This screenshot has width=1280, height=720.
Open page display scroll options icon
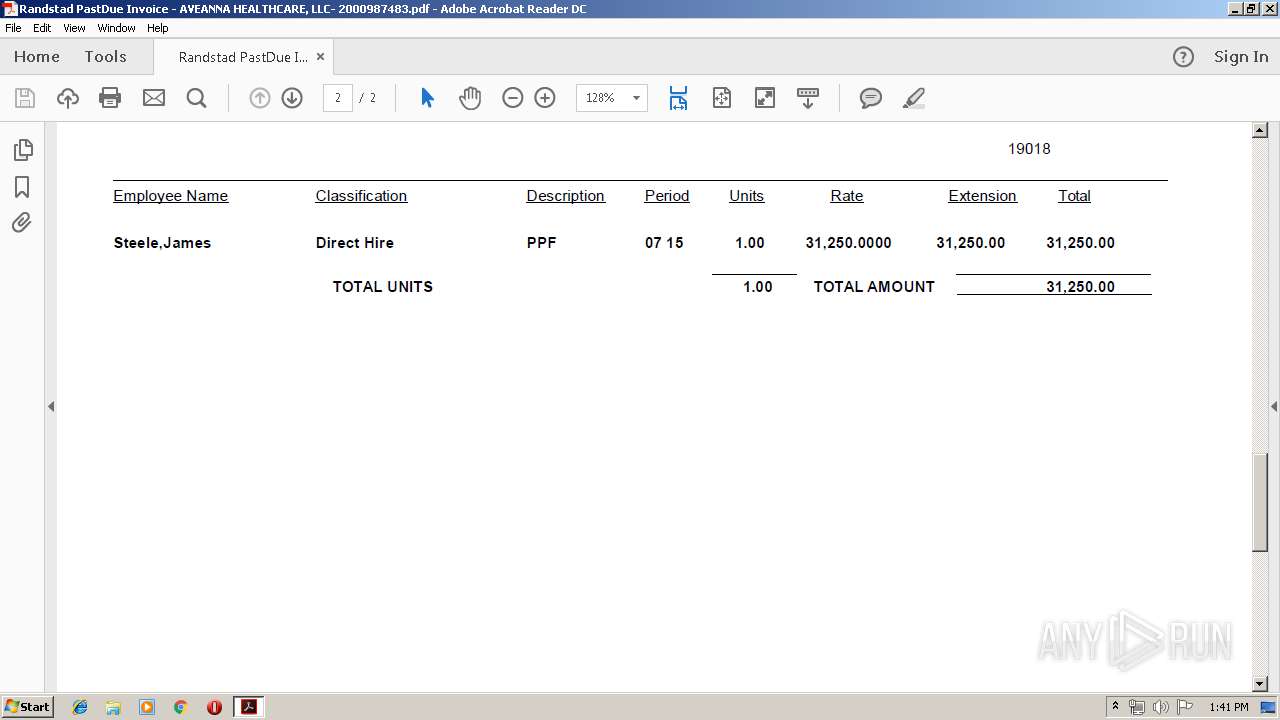click(808, 98)
